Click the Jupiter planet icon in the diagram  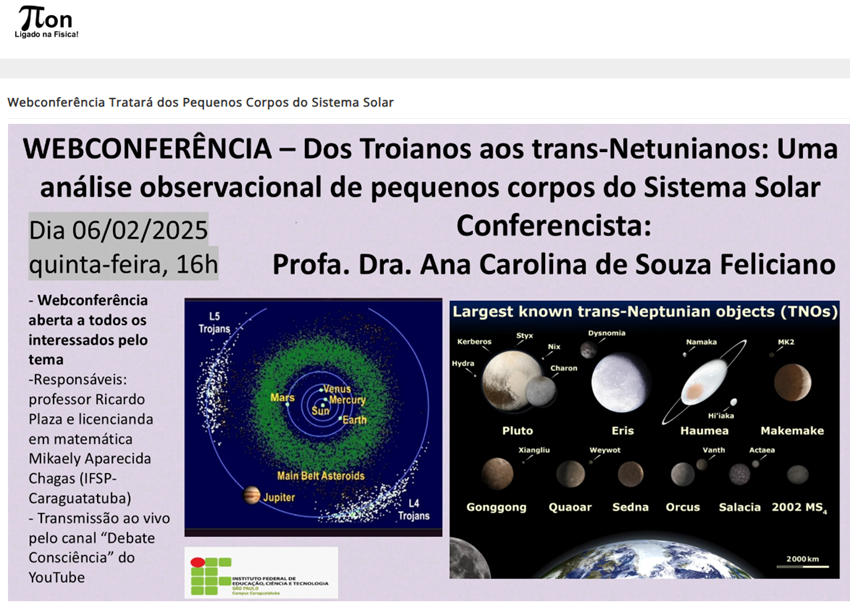(252, 495)
